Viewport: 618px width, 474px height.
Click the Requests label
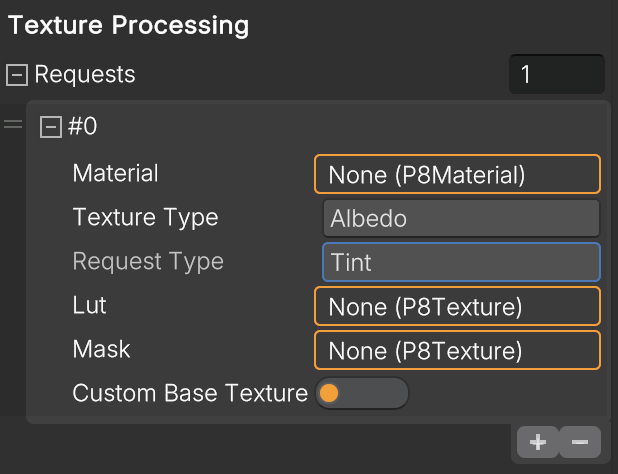(85, 74)
